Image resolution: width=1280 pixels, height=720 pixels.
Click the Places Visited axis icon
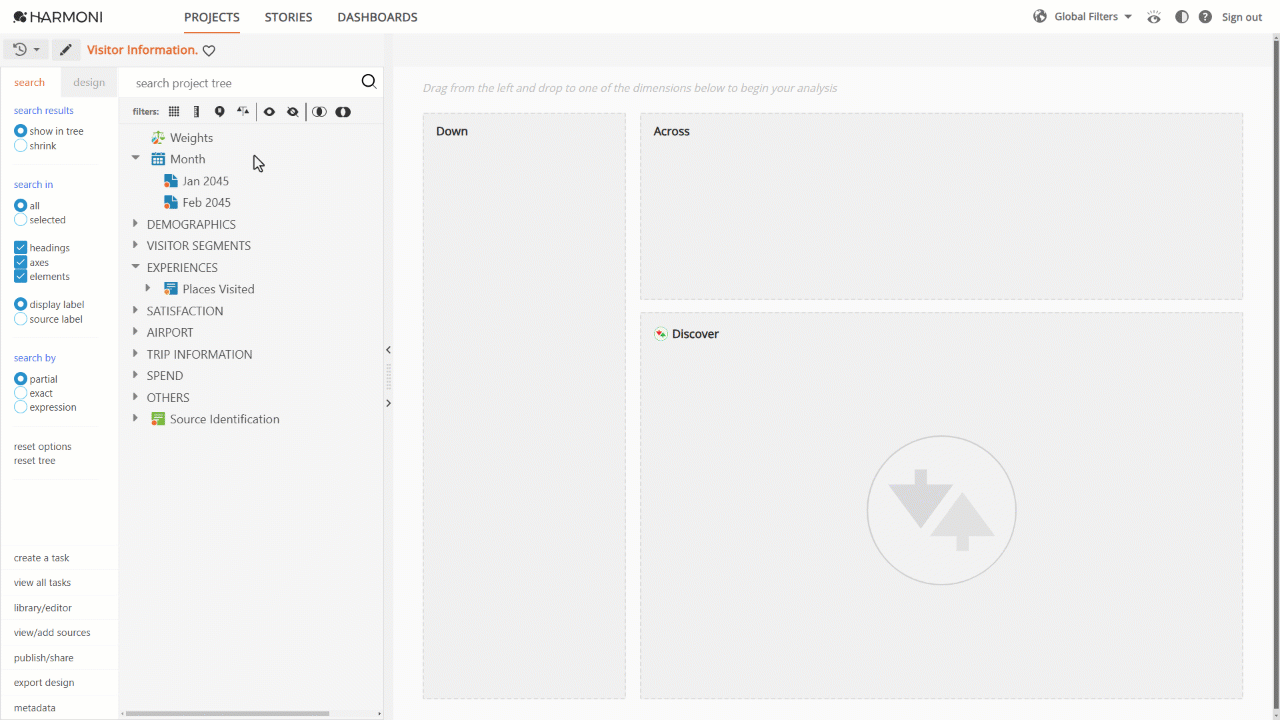171,289
